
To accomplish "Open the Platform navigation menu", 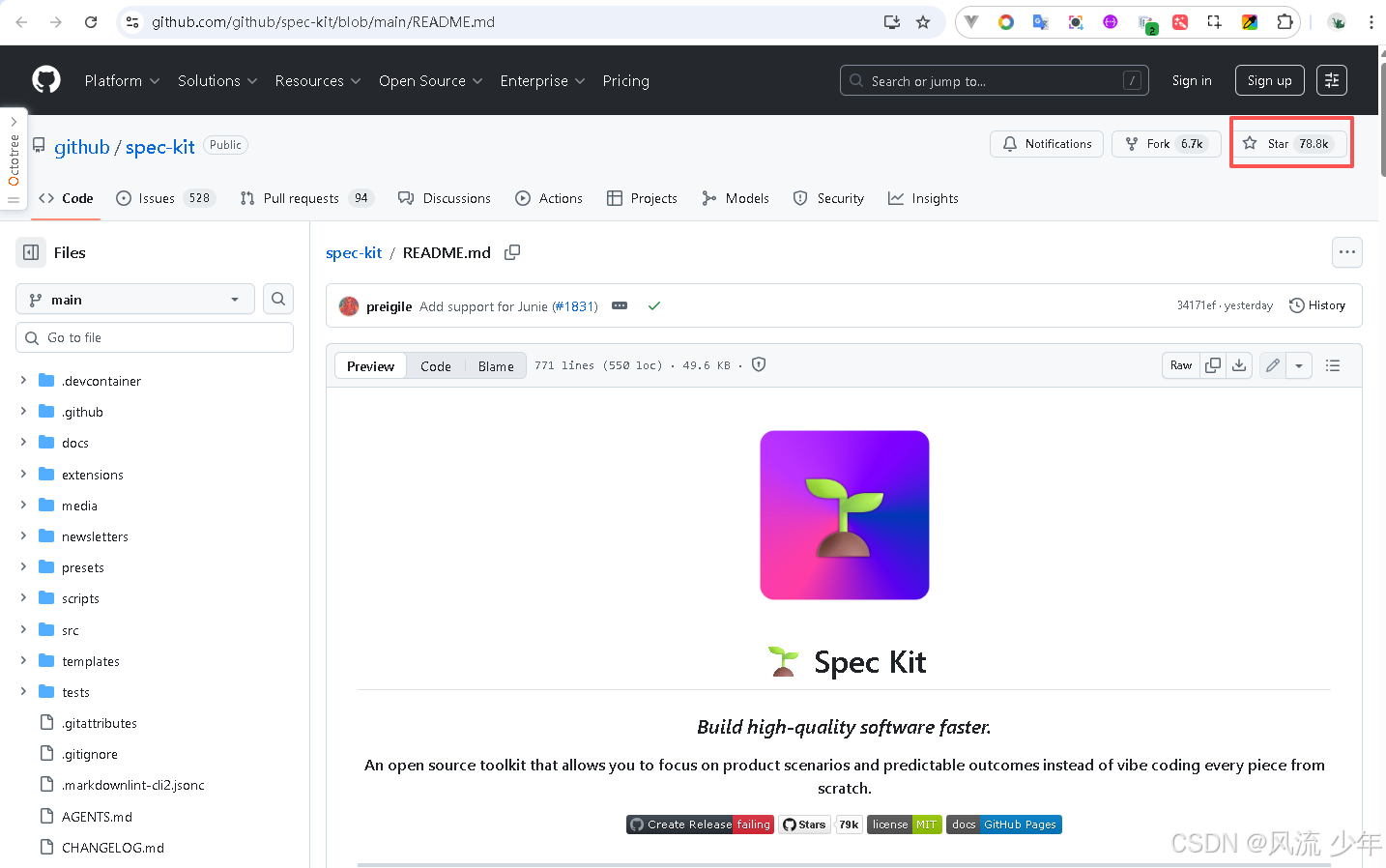I will [x=122, y=81].
